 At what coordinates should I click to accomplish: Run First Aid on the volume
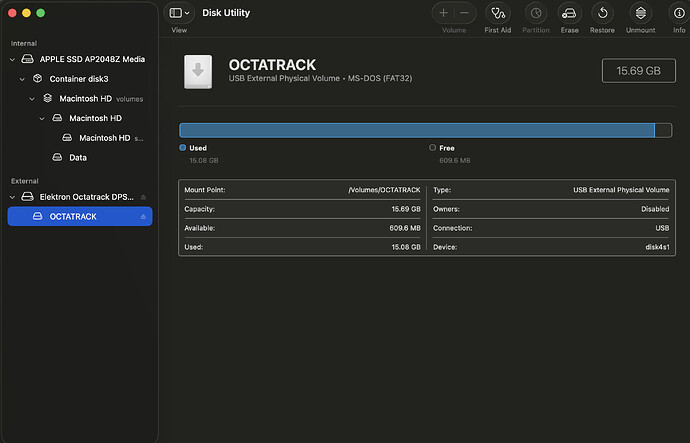pos(498,14)
